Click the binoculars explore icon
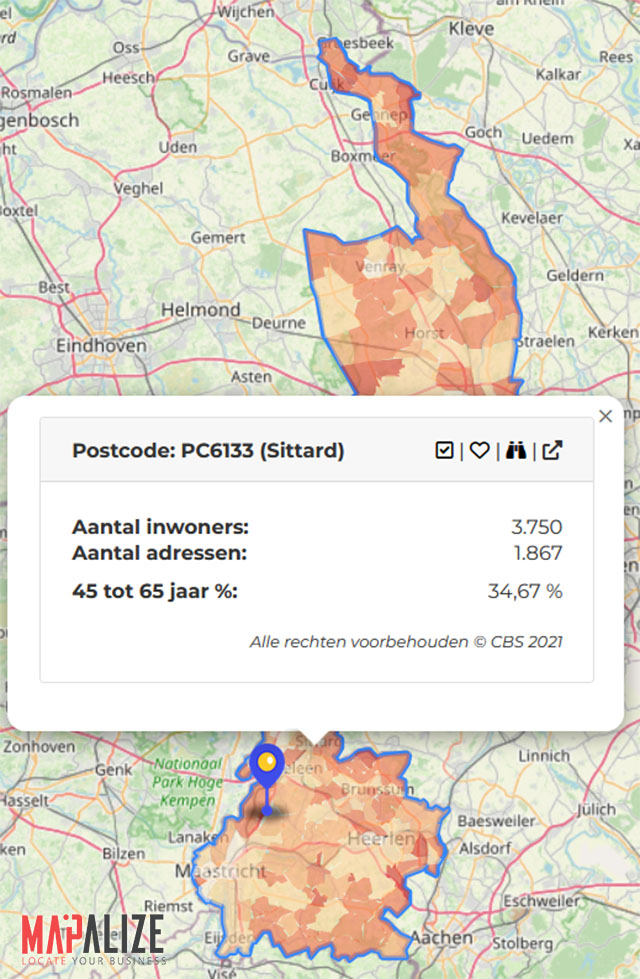Screen dimensions: 640x979 (x=516, y=451)
